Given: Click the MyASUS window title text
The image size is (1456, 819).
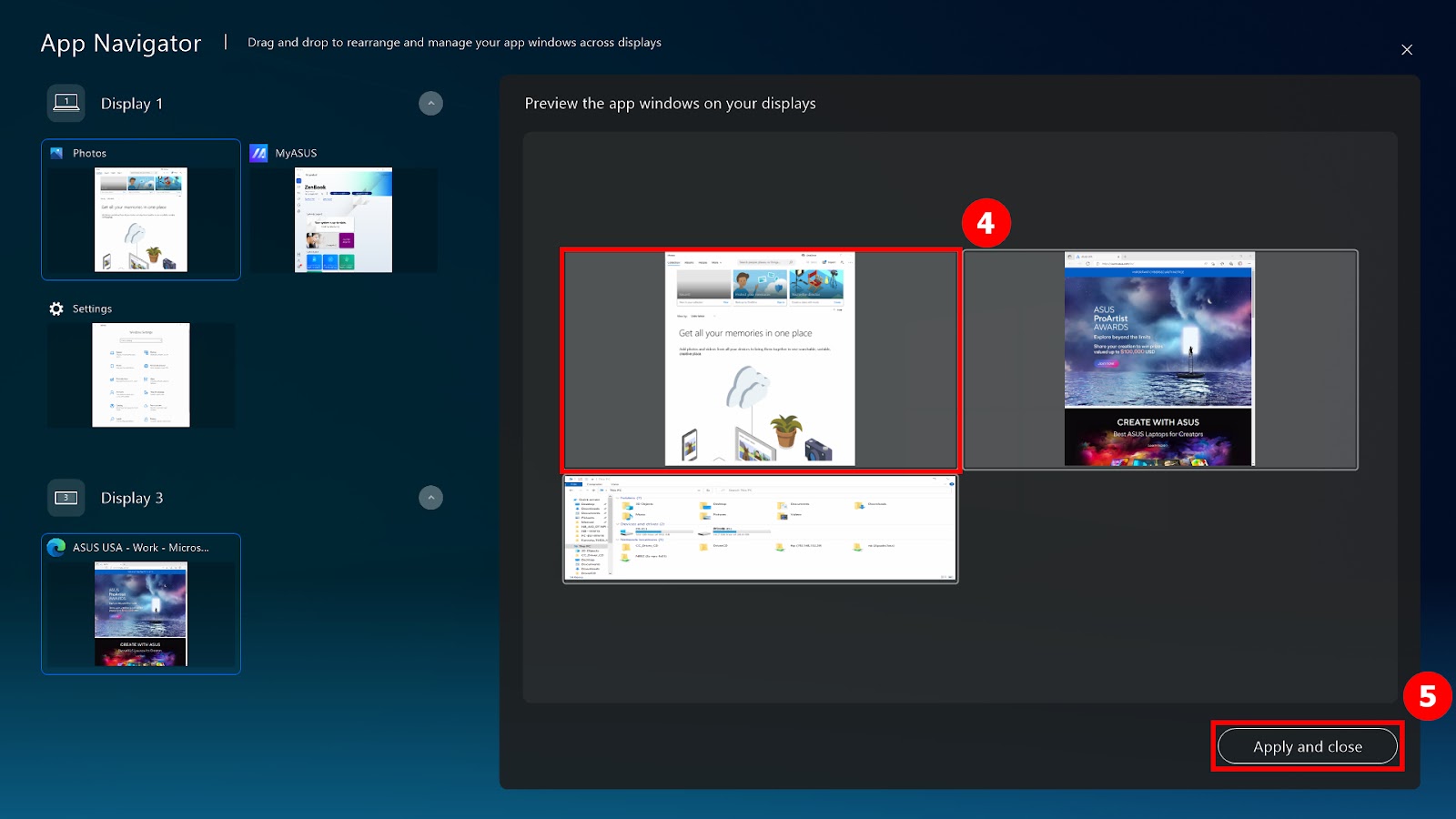Looking at the screenshot, I should coord(296,153).
